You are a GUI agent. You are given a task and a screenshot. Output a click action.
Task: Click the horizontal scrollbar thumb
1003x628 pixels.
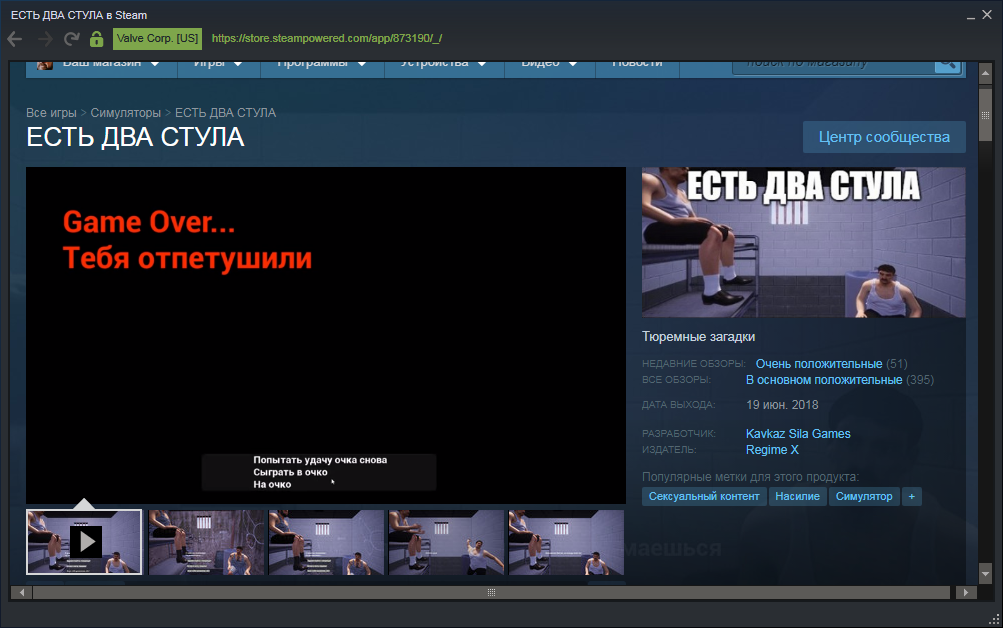(x=491, y=593)
